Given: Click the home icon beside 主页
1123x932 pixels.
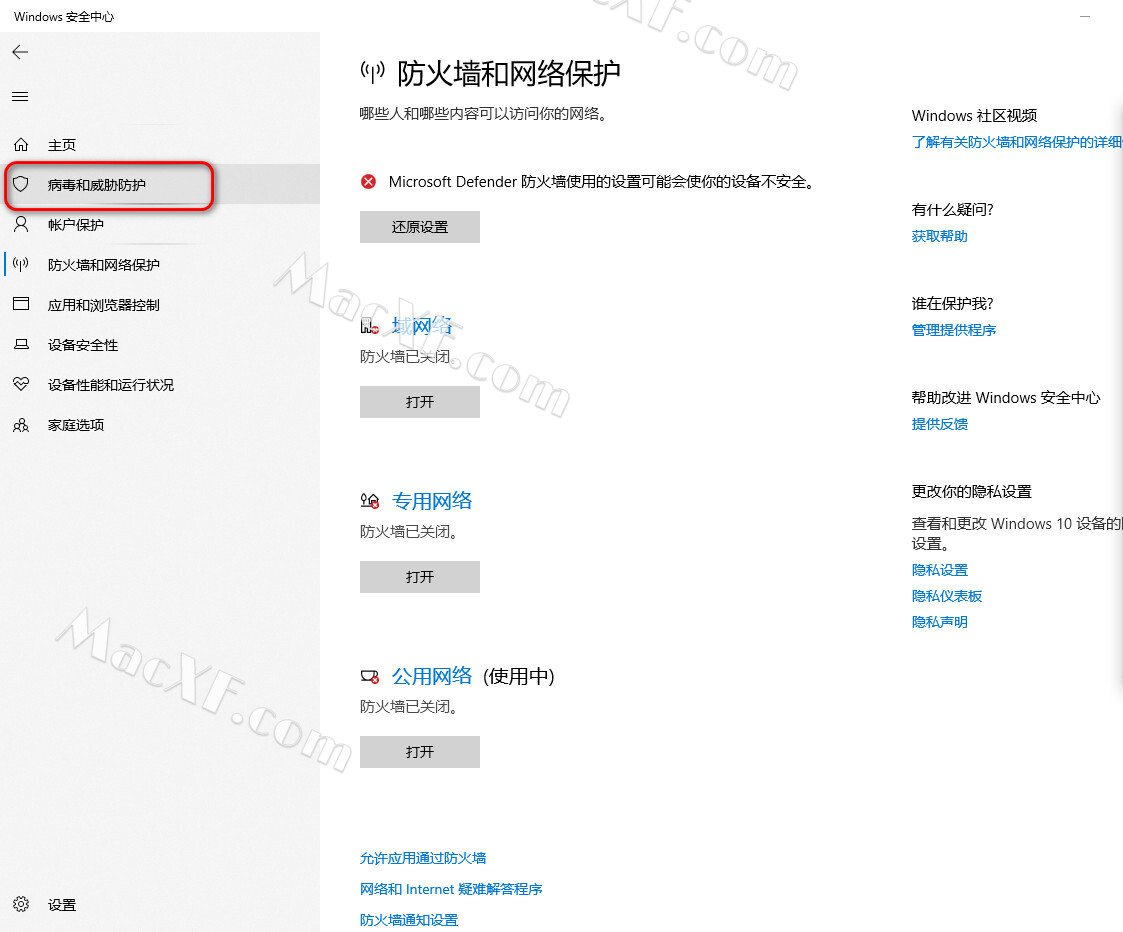Looking at the screenshot, I should [x=21, y=145].
